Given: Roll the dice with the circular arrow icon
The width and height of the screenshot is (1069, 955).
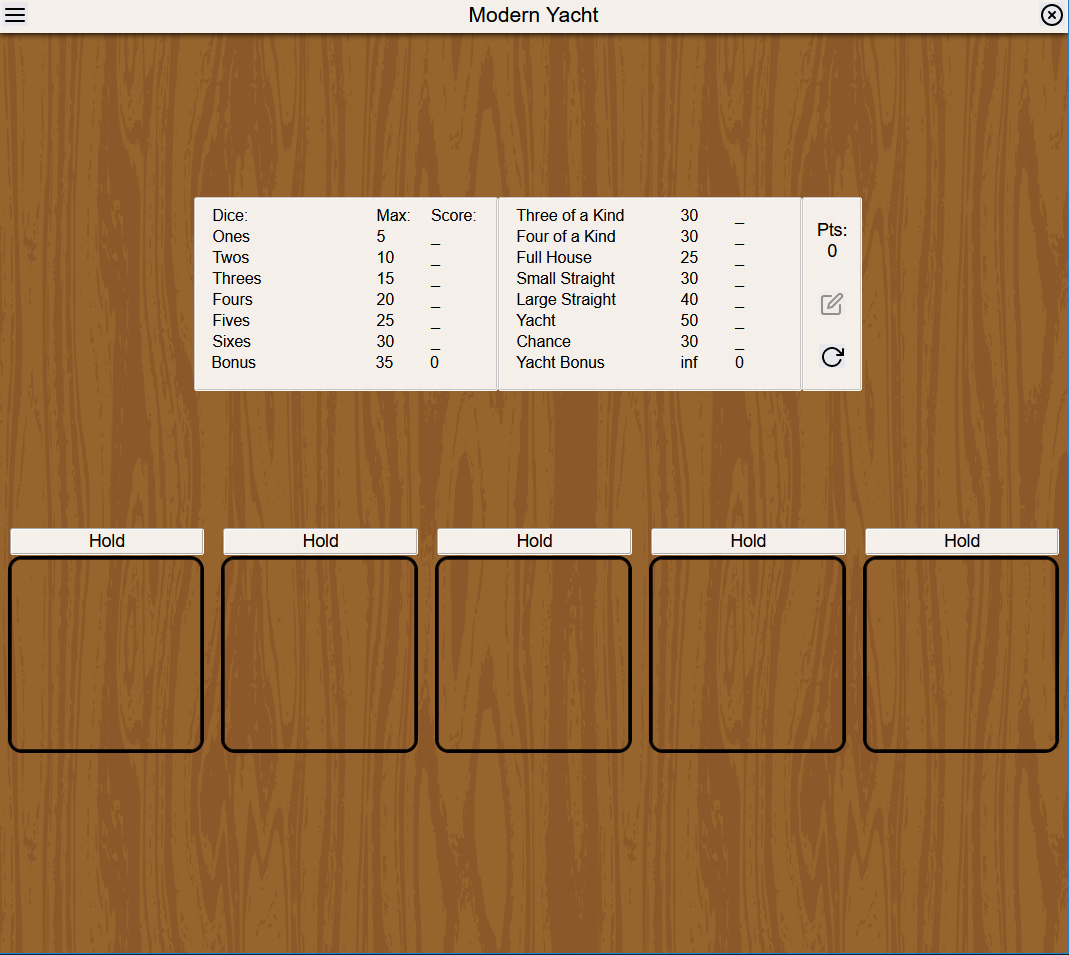Looking at the screenshot, I should click(831, 357).
